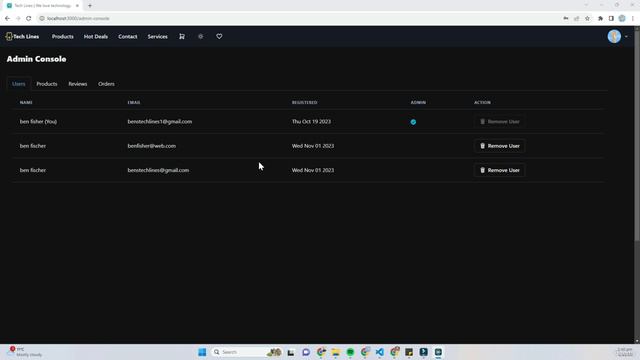Screen dimensions: 640x360
Task: Open File Explorer from the taskbar
Action: (336, 352)
